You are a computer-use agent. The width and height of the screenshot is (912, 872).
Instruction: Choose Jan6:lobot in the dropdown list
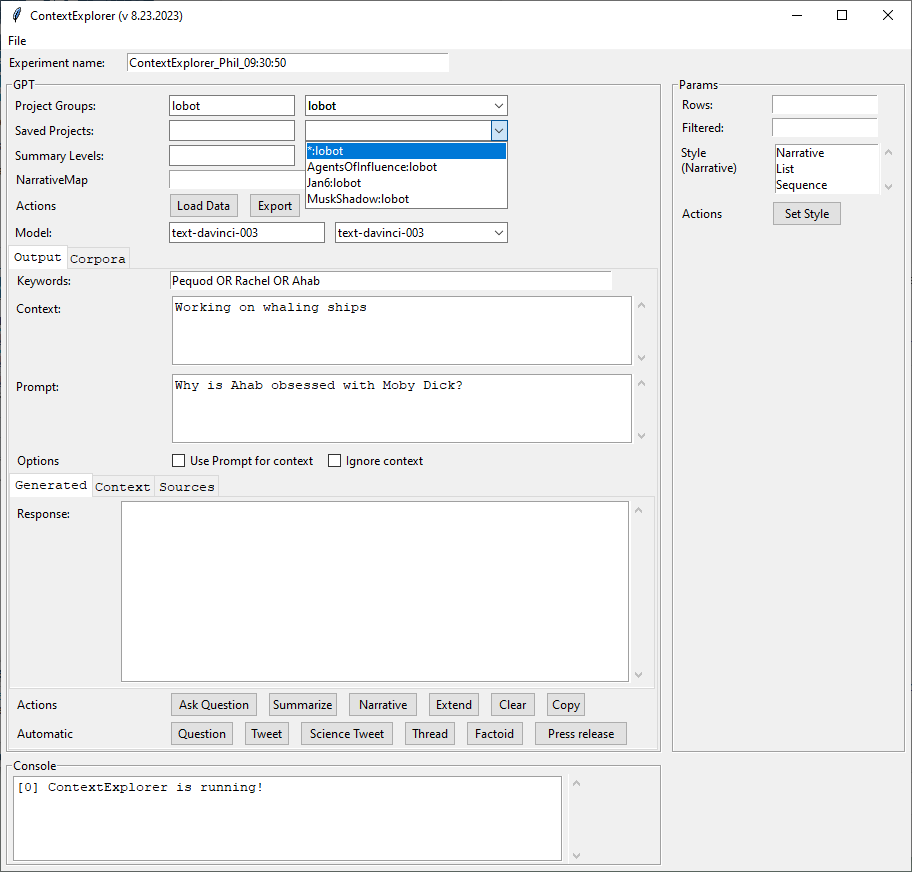(334, 183)
